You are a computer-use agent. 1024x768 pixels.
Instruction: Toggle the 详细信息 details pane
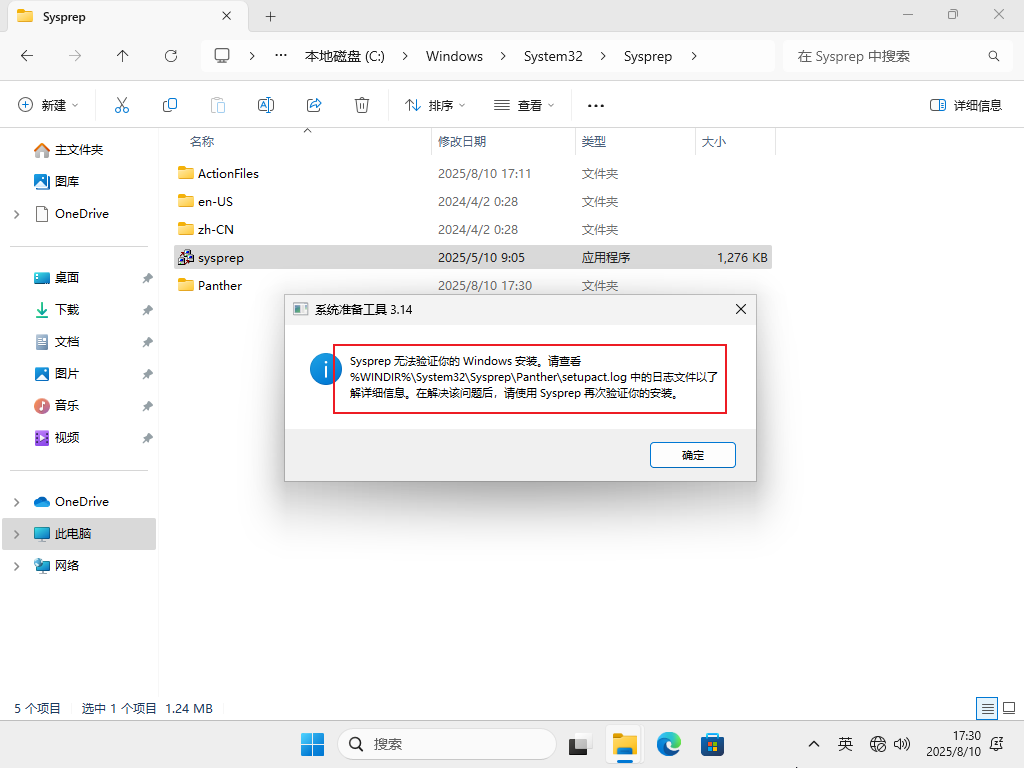click(x=965, y=105)
